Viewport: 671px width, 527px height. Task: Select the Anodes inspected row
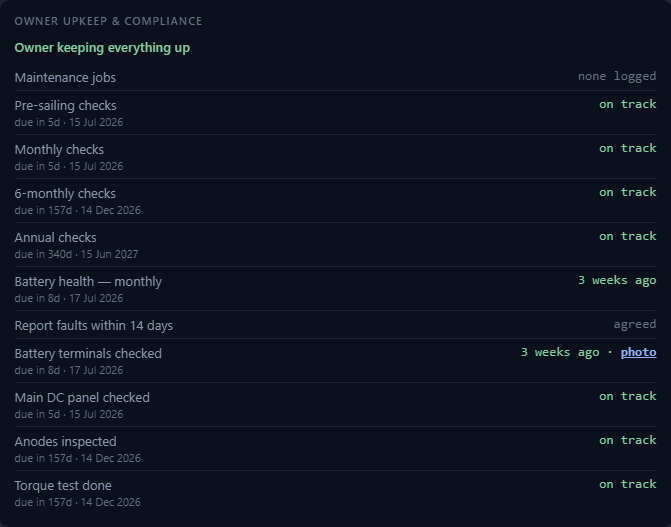pyautogui.click(x=336, y=449)
